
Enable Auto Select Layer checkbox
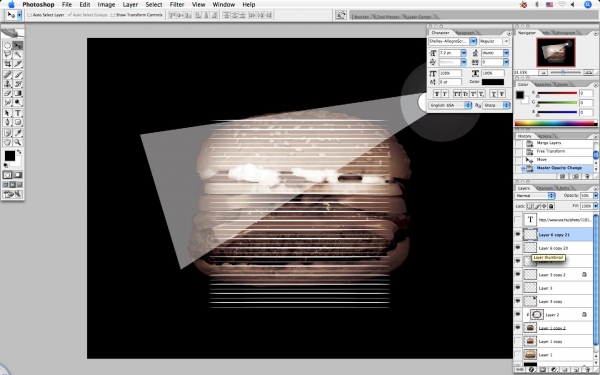tap(29, 15)
